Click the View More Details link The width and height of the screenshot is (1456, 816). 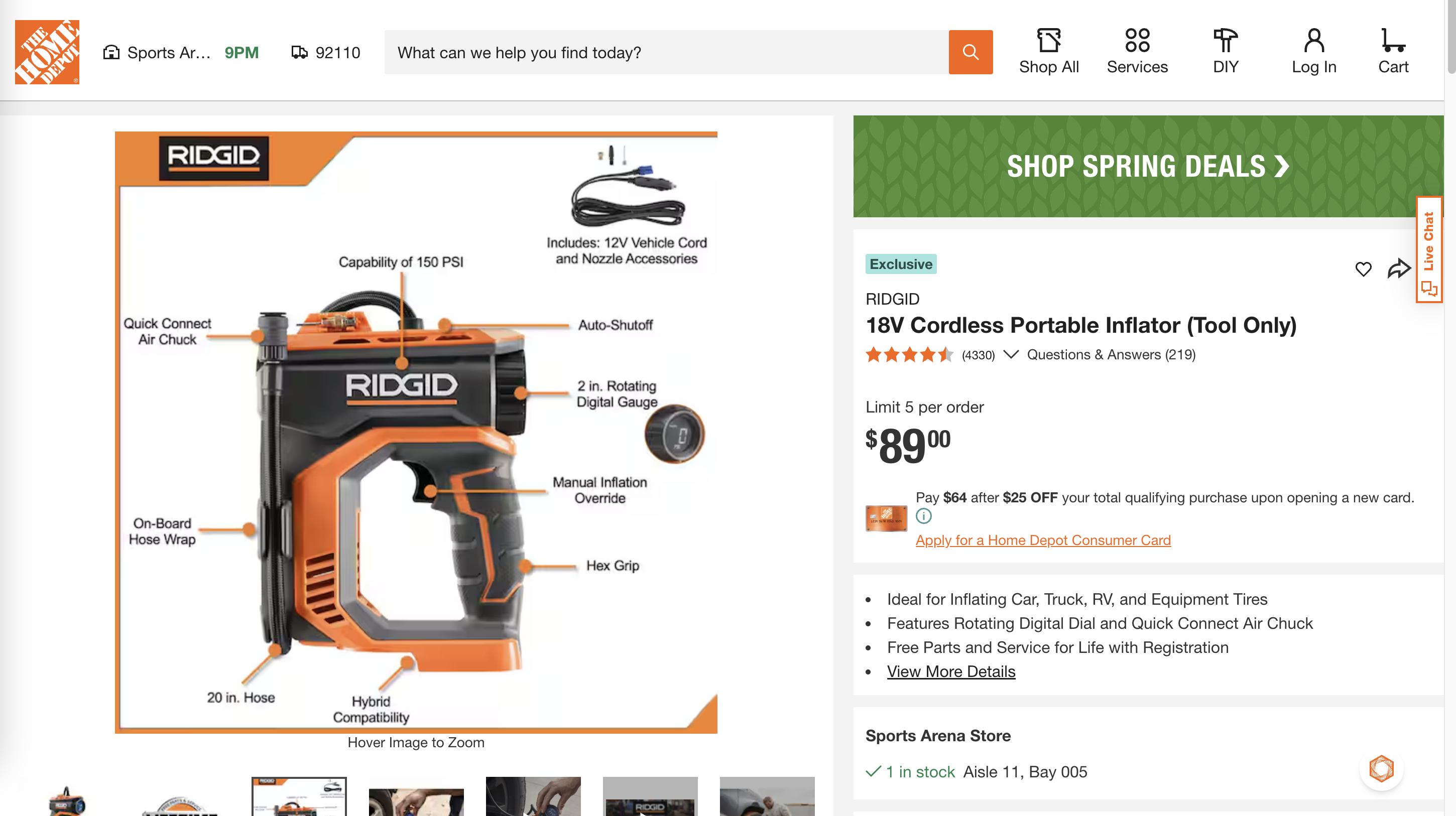click(951, 671)
